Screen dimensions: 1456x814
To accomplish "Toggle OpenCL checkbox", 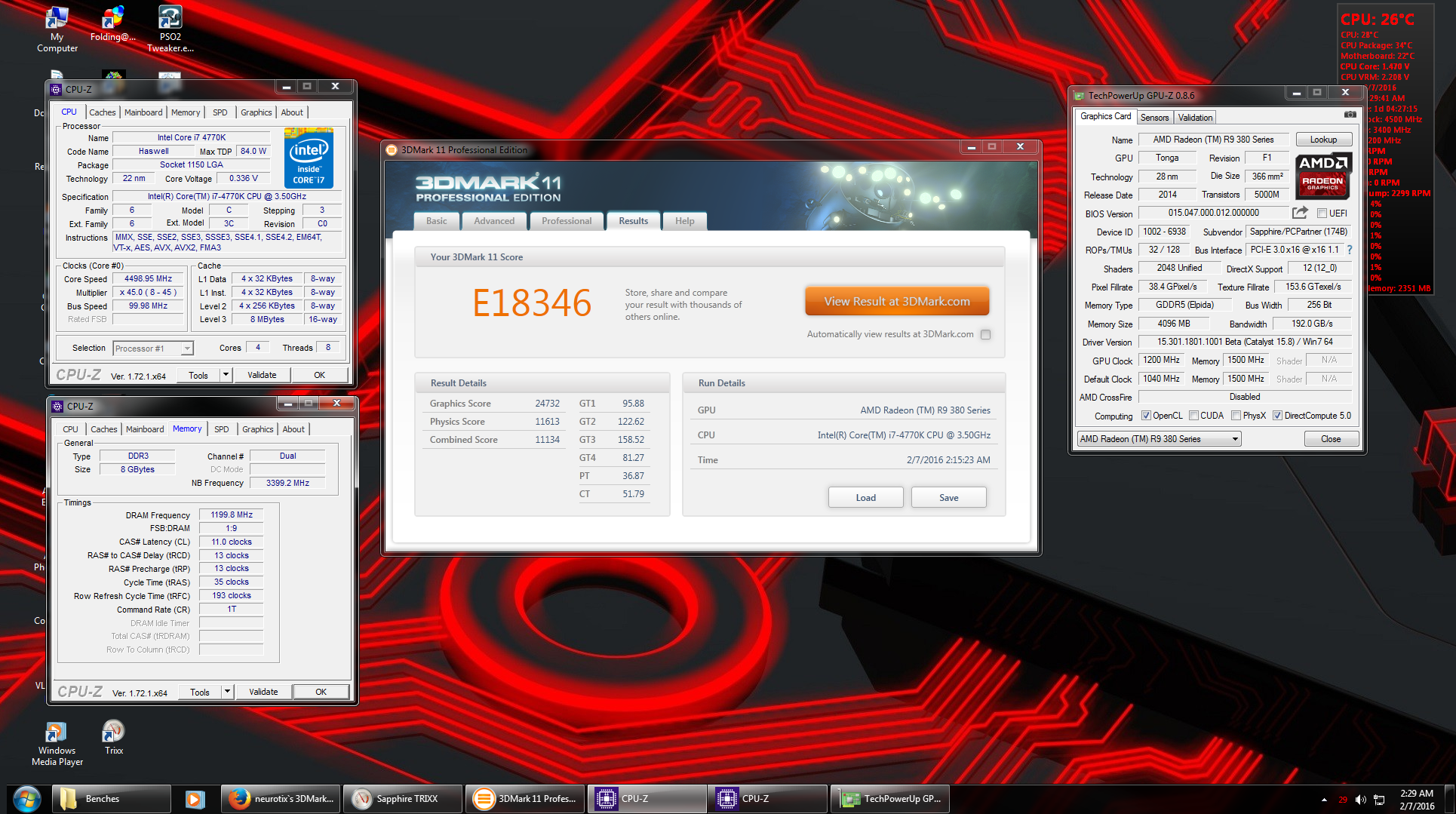I will 1146,416.
